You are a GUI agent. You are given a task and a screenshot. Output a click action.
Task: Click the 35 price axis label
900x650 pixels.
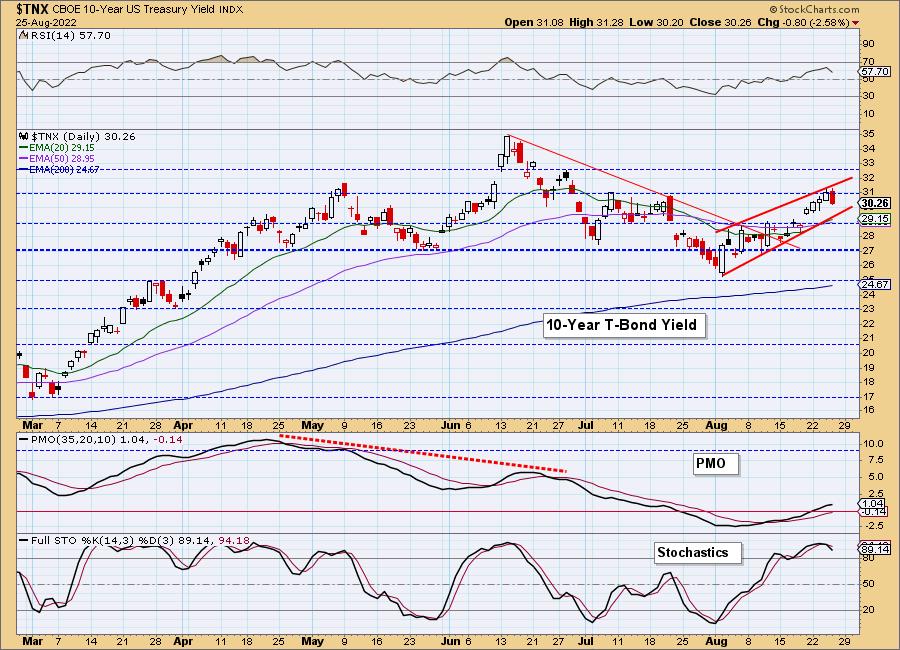coord(867,134)
